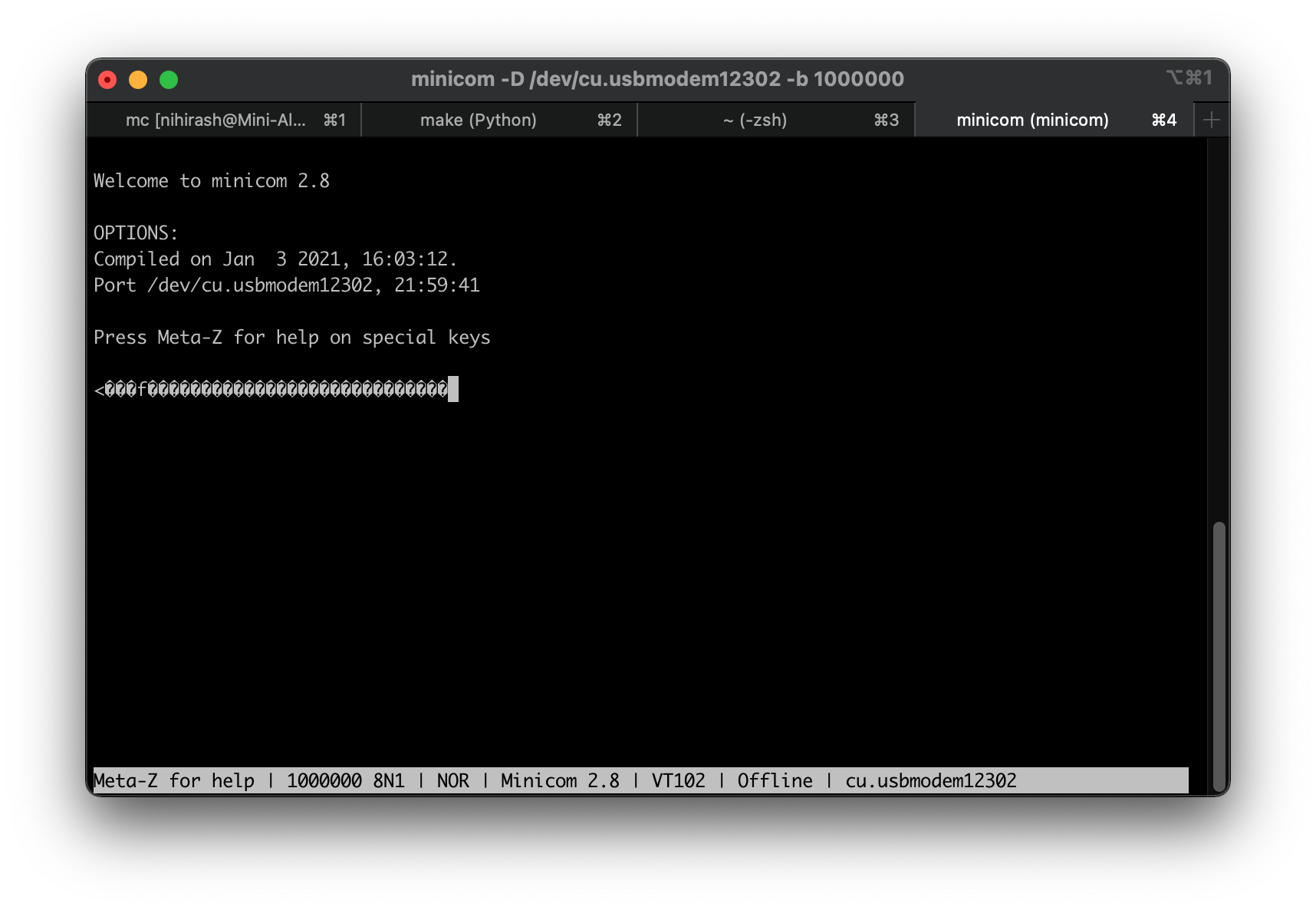Click 'Press Meta-Z for help on special keys'
The width and height of the screenshot is (1316, 910).
point(292,338)
